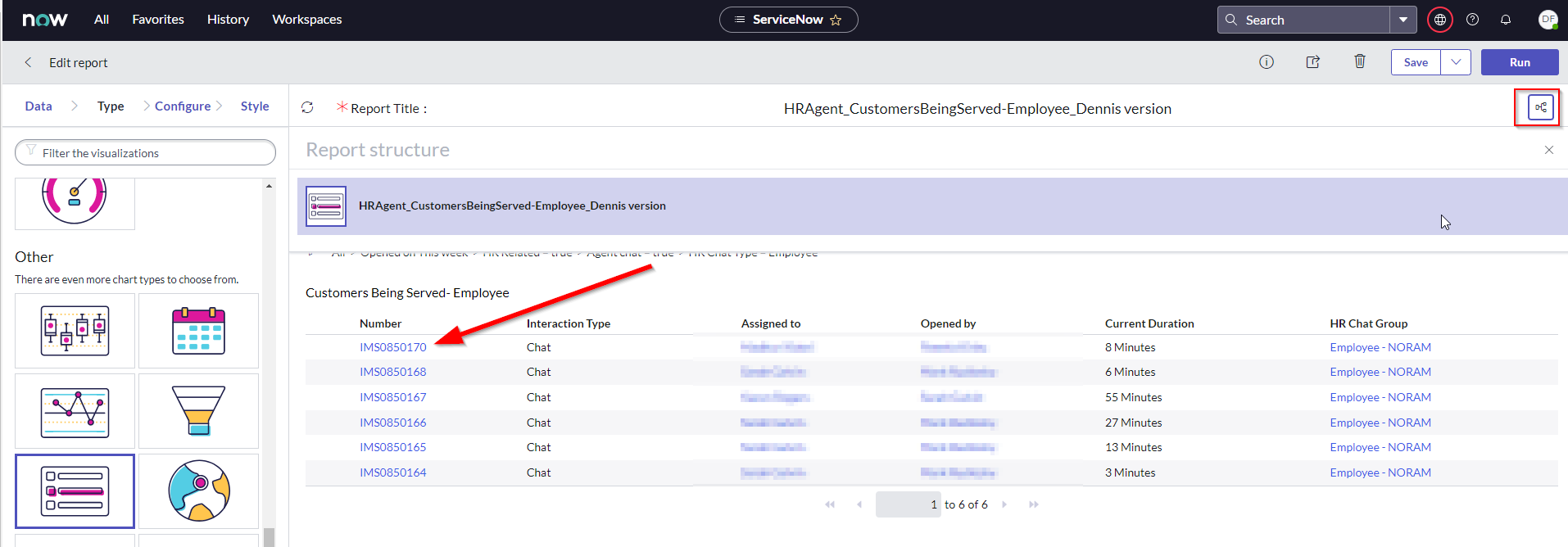
Task: Click the '55 Minutes' duration cell
Action: tap(1134, 397)
